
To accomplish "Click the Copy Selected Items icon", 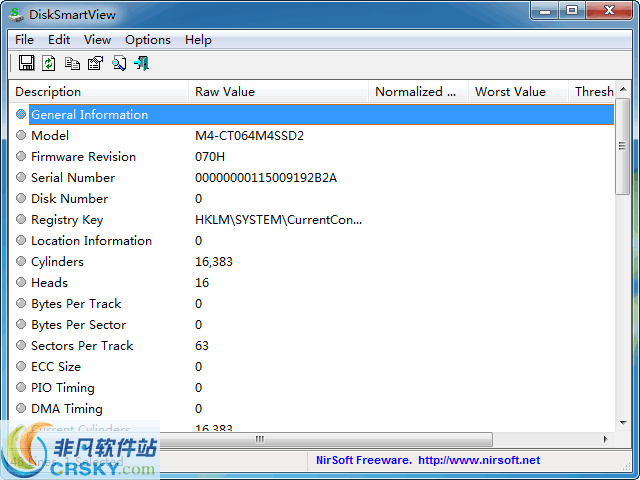I will pyautogui.click(x=72, y=63).
